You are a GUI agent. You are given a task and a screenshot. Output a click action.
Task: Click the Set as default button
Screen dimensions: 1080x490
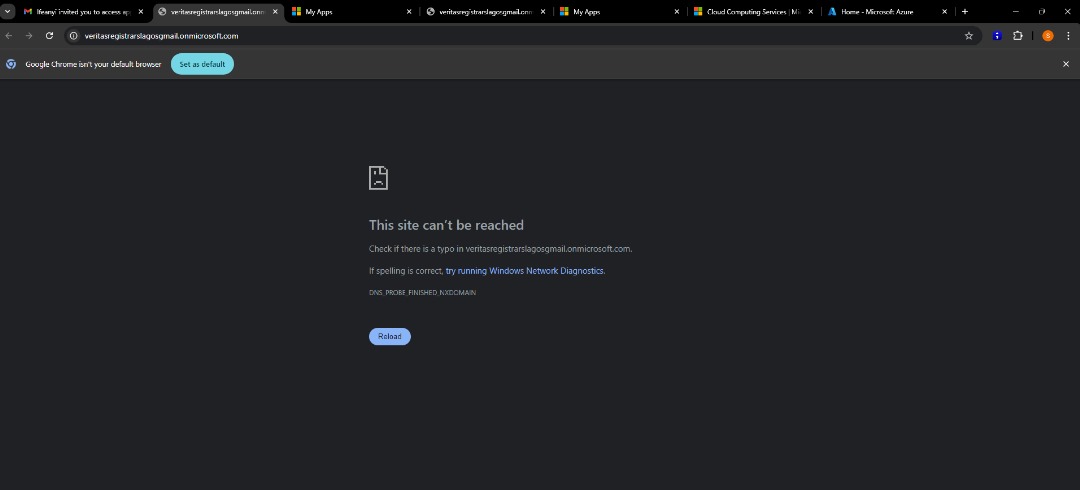(x=202, y=64)
